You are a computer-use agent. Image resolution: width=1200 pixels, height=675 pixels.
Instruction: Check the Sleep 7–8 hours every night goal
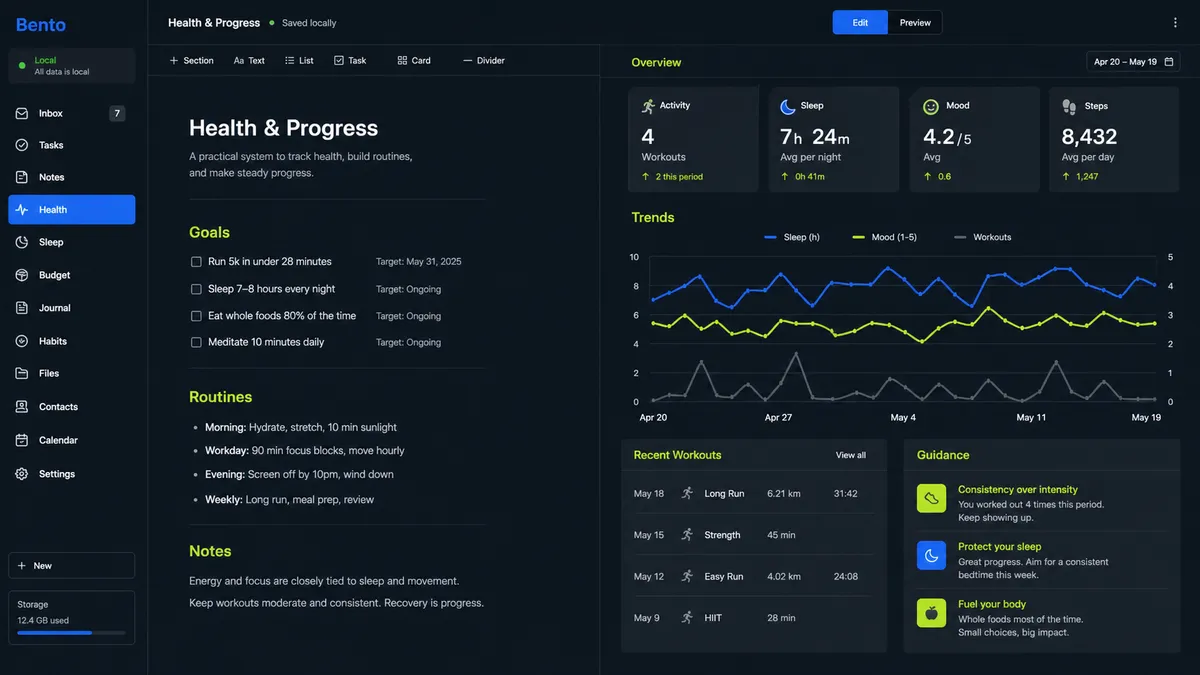click(x=196, y=289)
